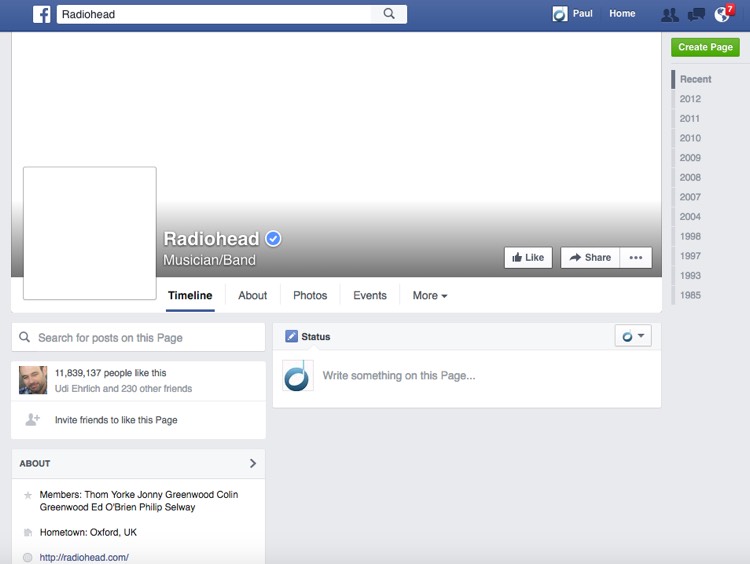Image resolution: width=750 pixels, height=564 pixels.
Task: Like the Radiohead page
Action: tap(528, 257)
